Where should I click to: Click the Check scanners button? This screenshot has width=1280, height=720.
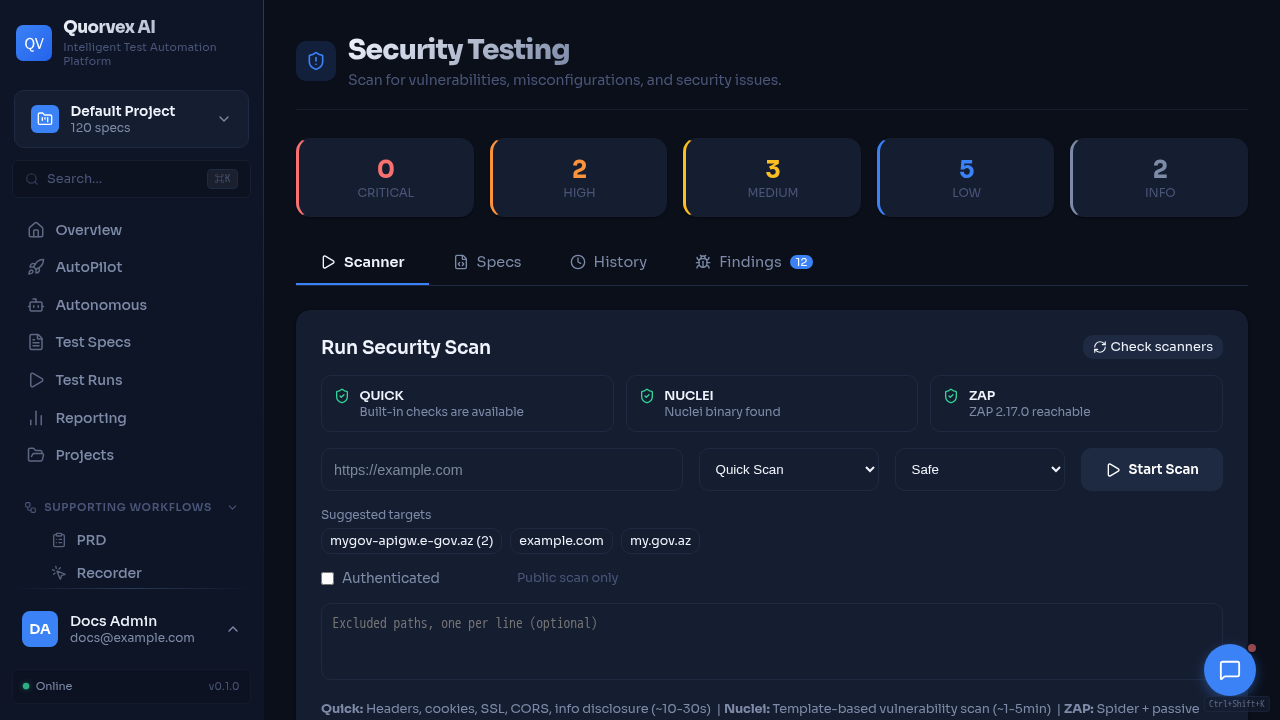[x=1153, y=347]
